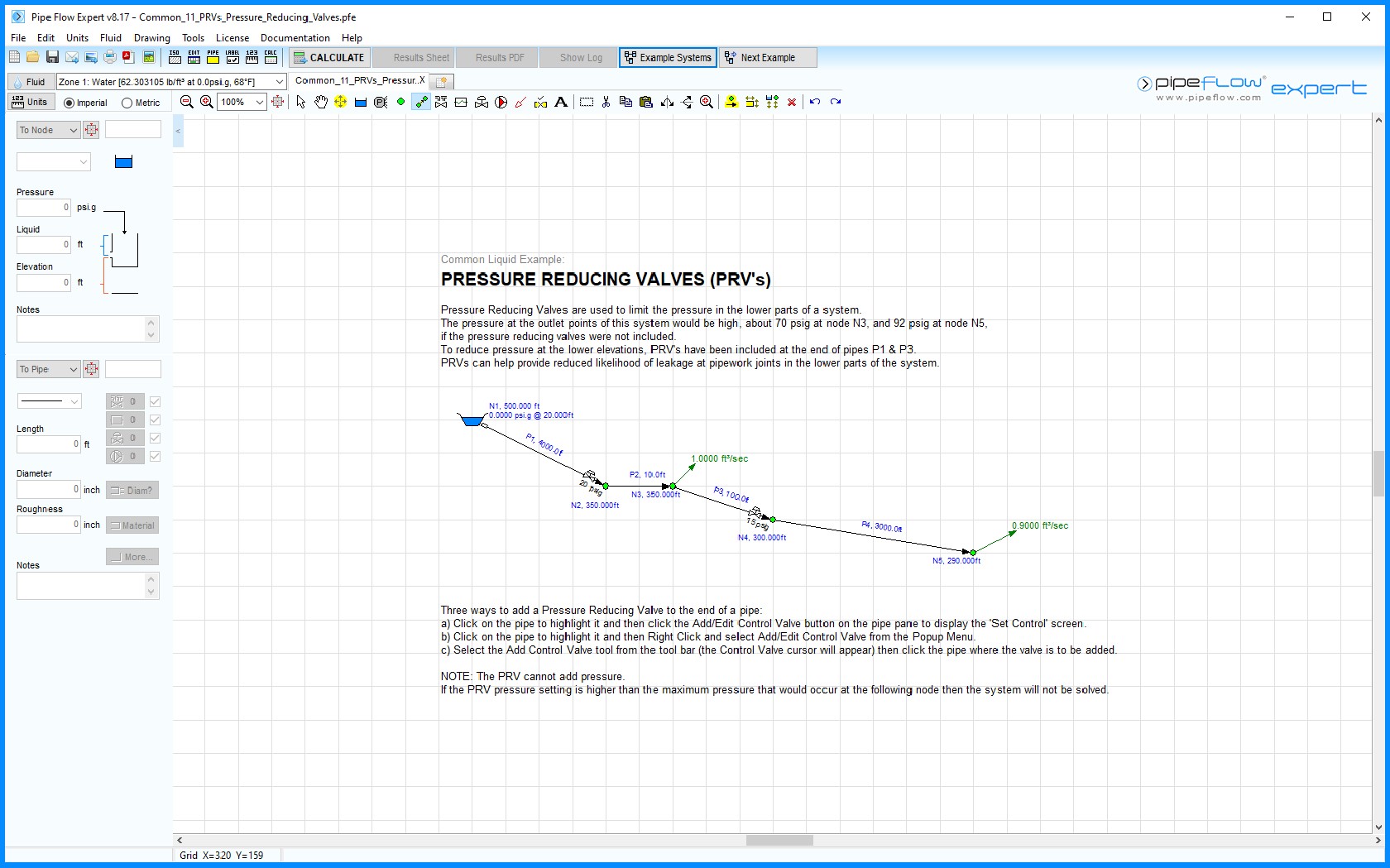Click the New file icon
This screenshot has width=1390, height=868.
click(x=14, y=57)
